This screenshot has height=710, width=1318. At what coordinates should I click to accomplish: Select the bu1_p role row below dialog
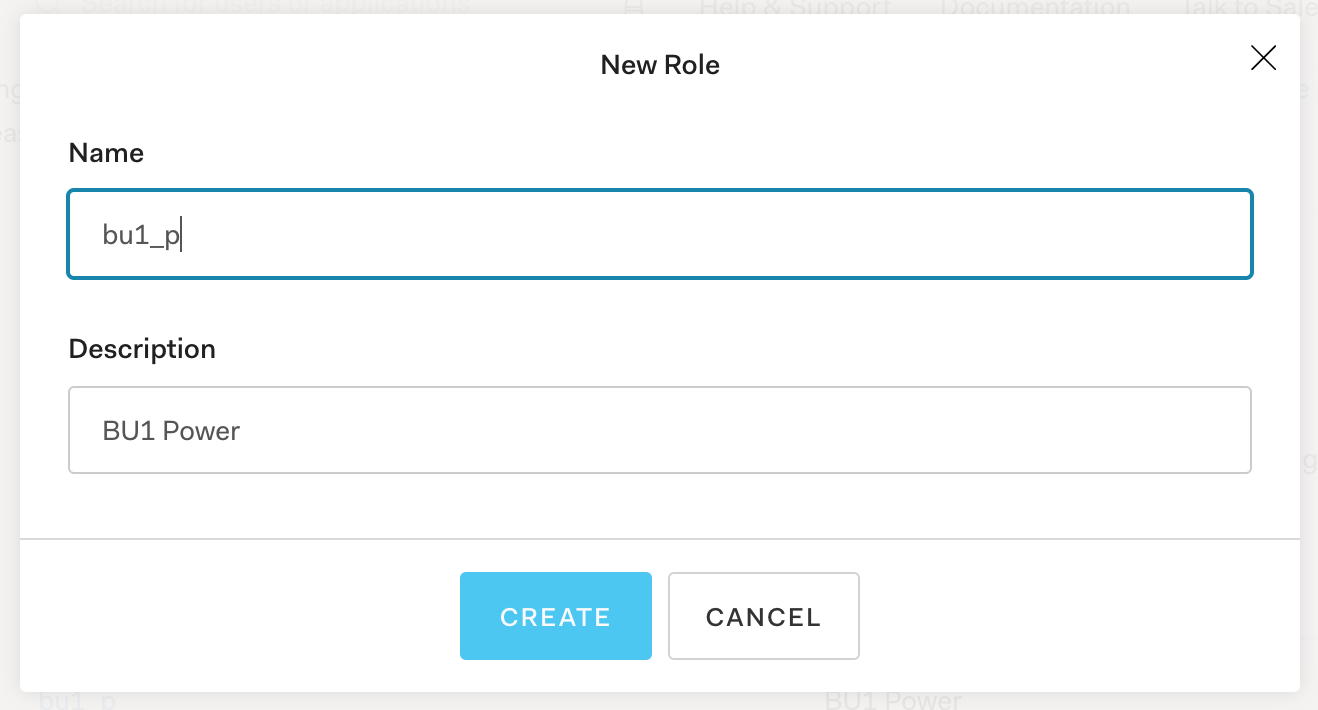tap(77, 701)
